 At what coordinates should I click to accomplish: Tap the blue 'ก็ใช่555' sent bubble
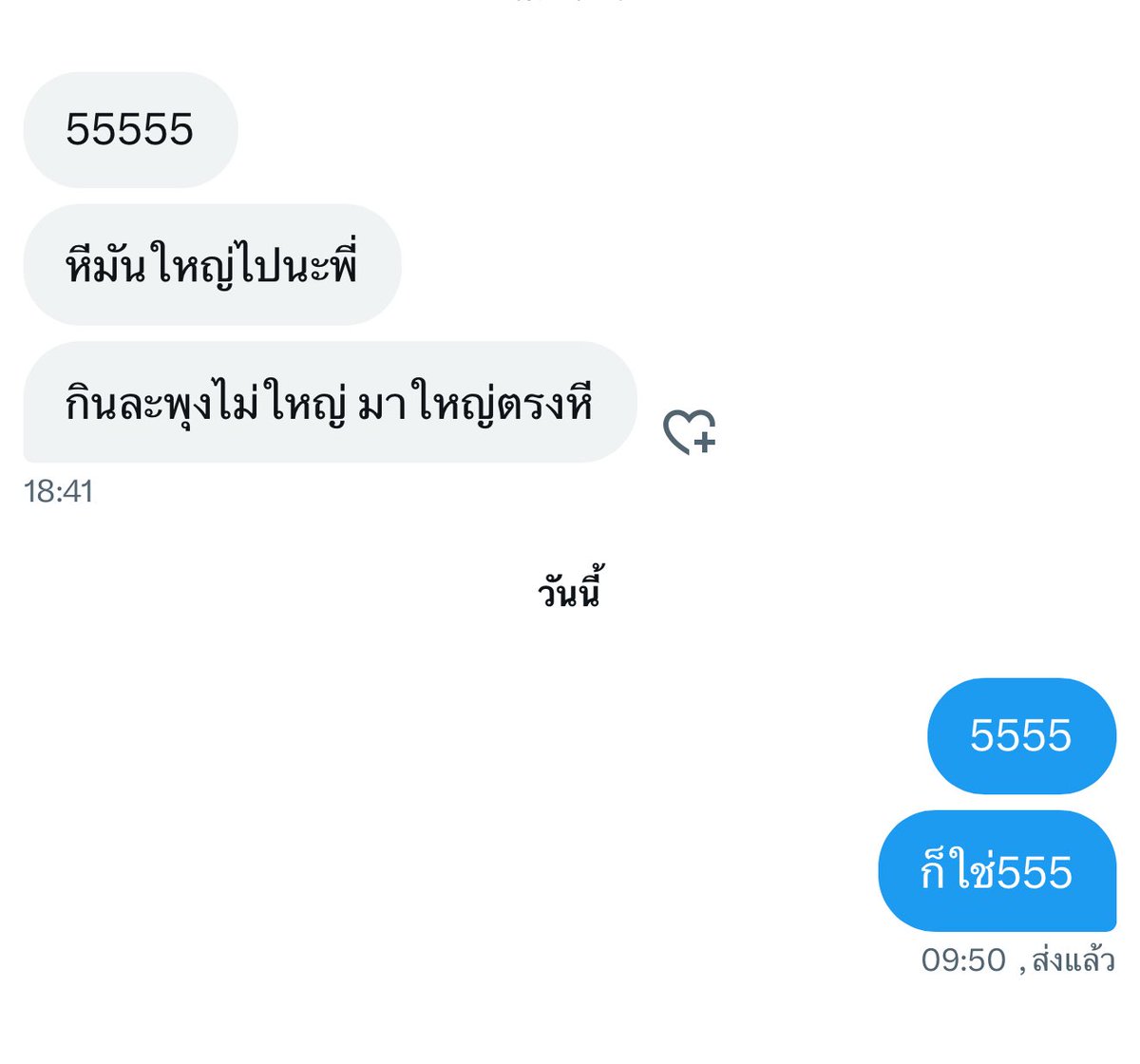(x=997, y=870)
